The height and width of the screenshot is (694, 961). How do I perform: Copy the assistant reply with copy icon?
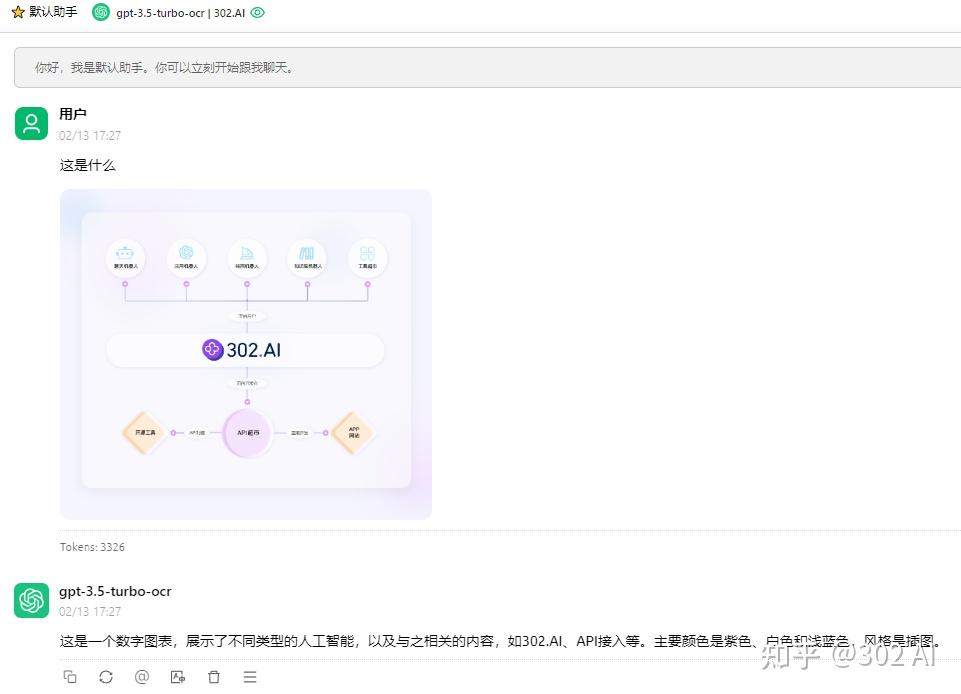(x=70, y=677)
